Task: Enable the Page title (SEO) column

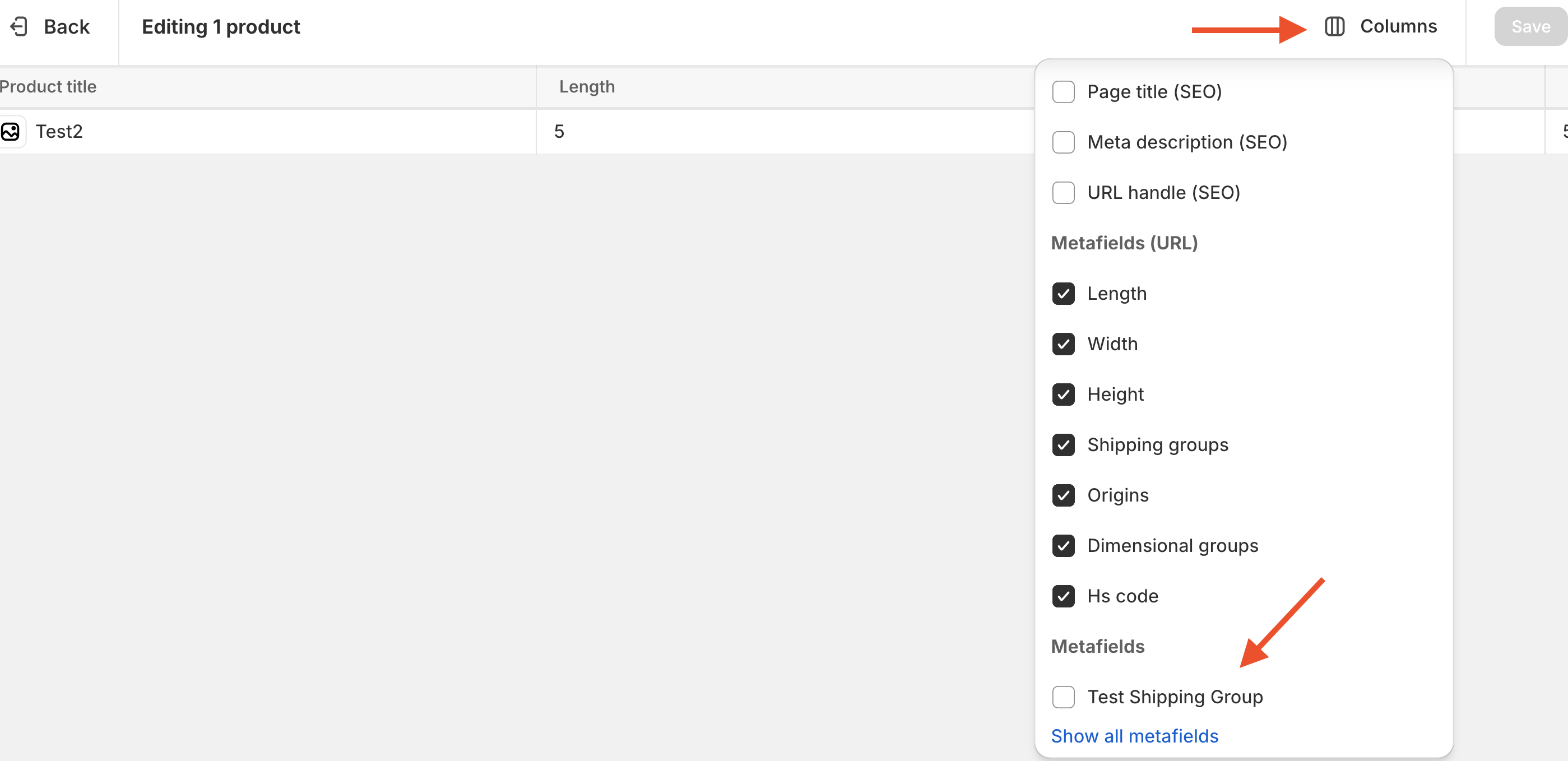Action: (1063, 92)
